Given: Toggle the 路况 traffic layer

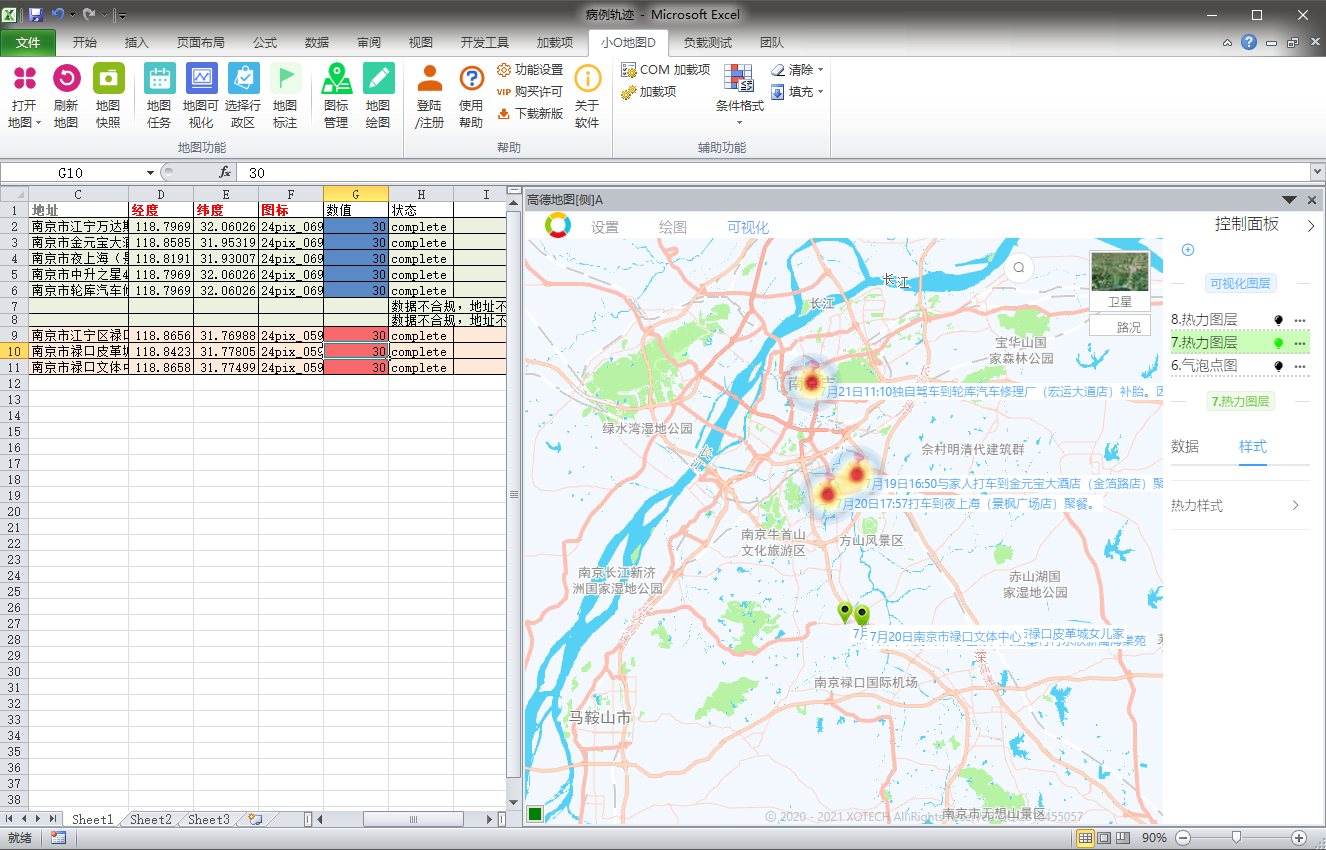Looking at the screenshot, I should click(1120, 326).
